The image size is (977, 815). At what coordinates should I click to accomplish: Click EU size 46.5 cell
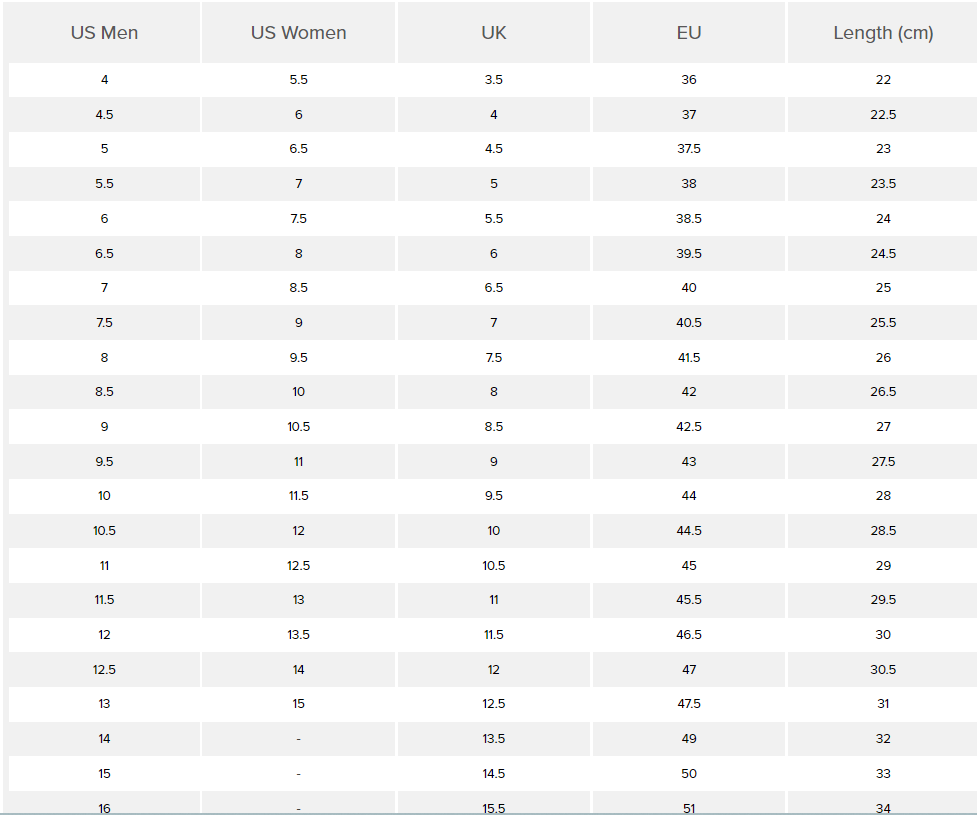click(x=689, y=635)
